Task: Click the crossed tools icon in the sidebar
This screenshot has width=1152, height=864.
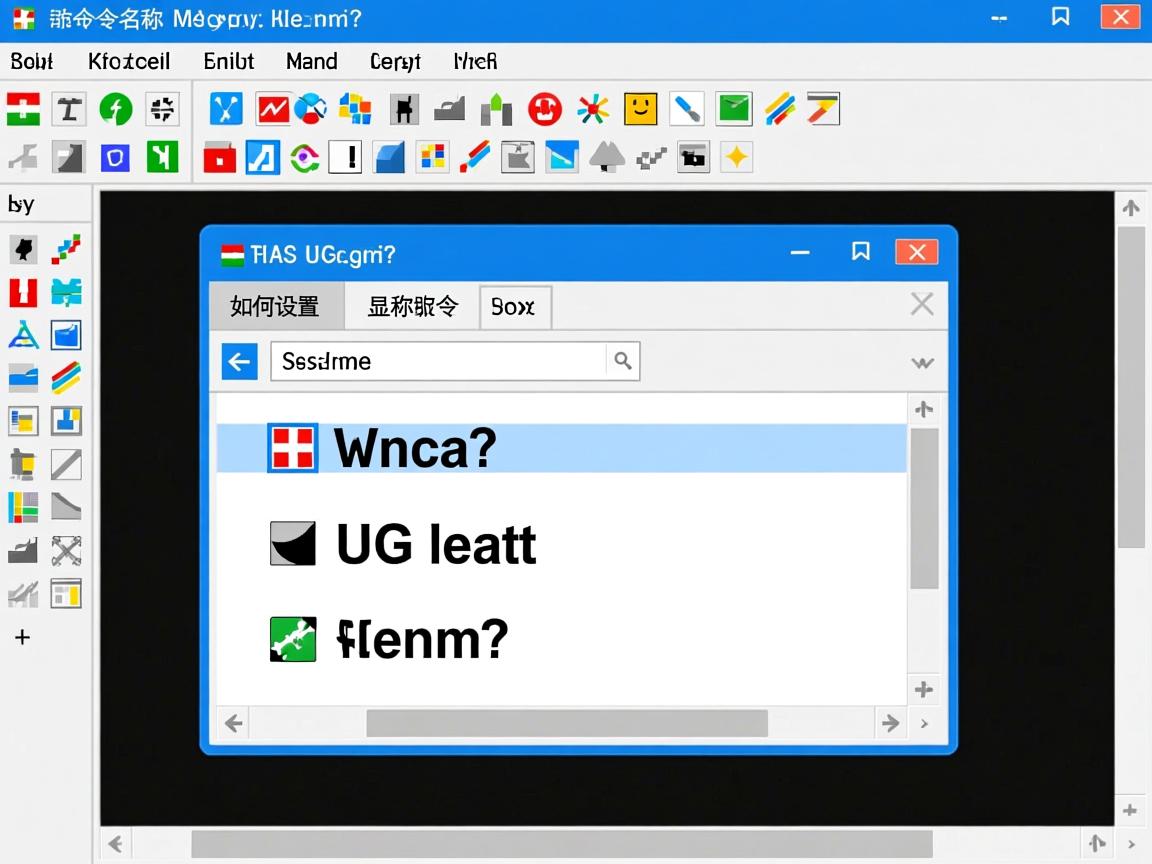Action: [66, 550]
